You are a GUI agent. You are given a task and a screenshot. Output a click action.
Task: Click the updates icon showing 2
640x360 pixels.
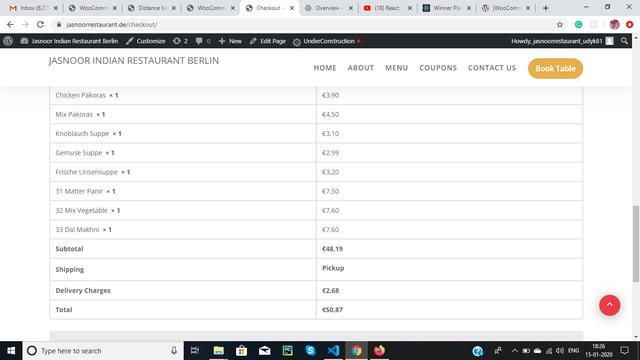click(180, 41)
